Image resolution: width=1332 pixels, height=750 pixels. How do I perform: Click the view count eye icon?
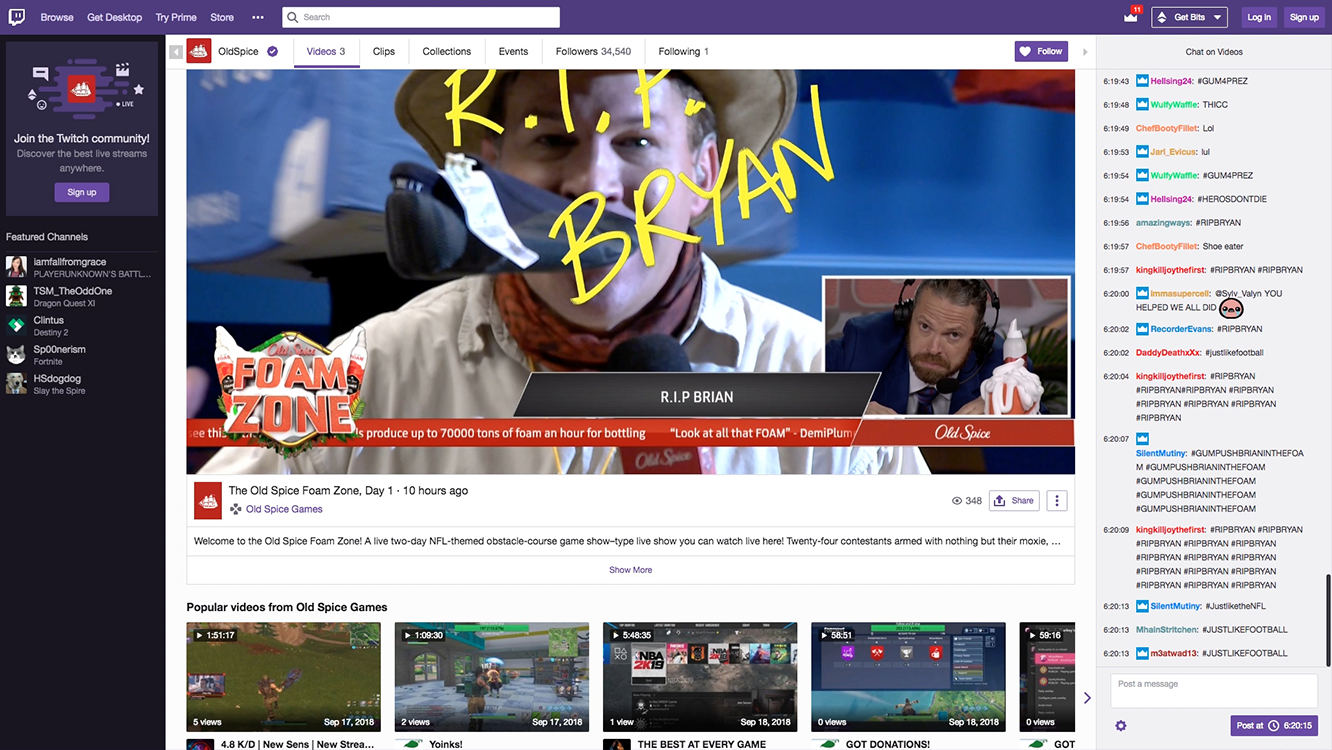tap(957, 501)
